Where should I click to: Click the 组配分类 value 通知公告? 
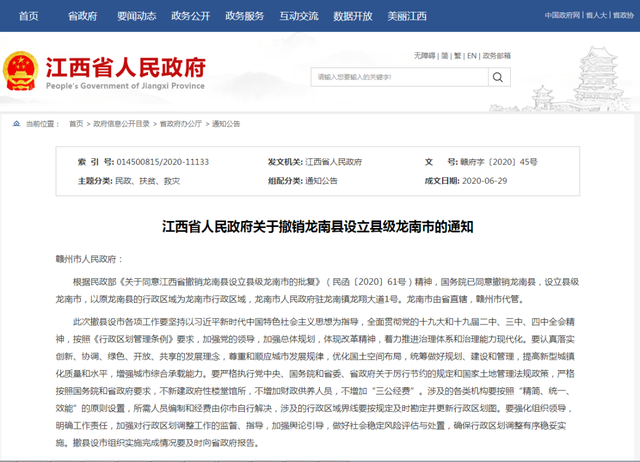(x=321, y=181)
